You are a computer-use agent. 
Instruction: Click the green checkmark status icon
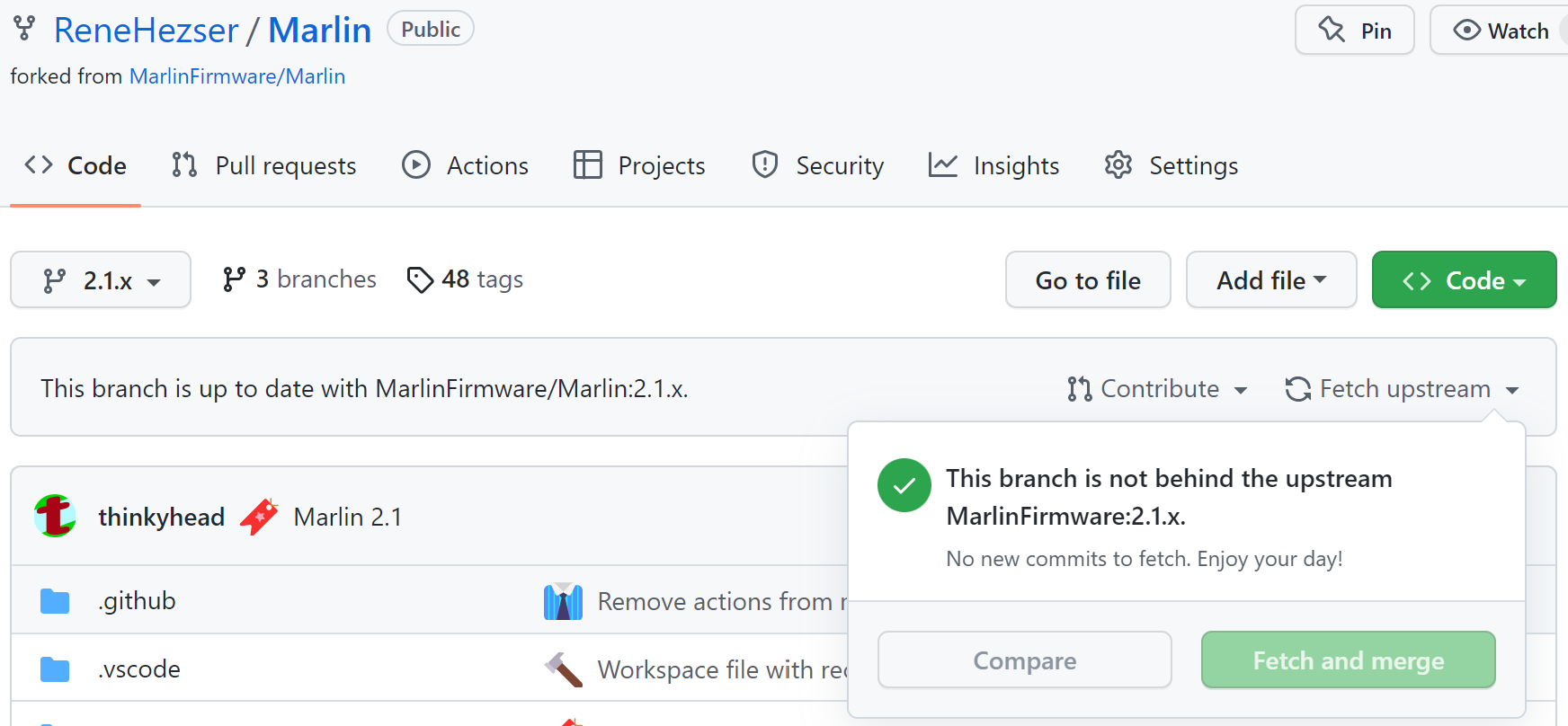904,485
